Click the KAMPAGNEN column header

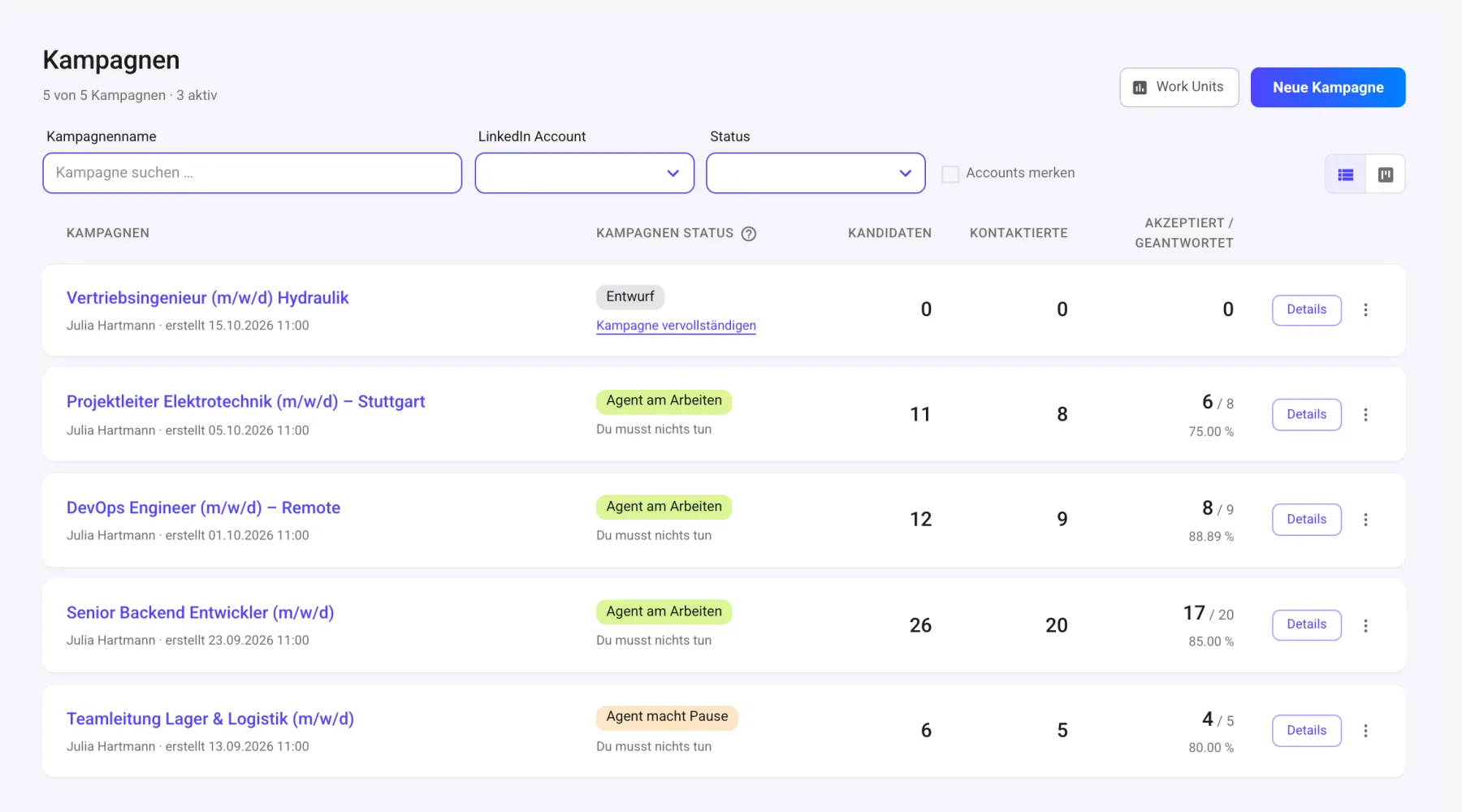[x=108, y=233]
